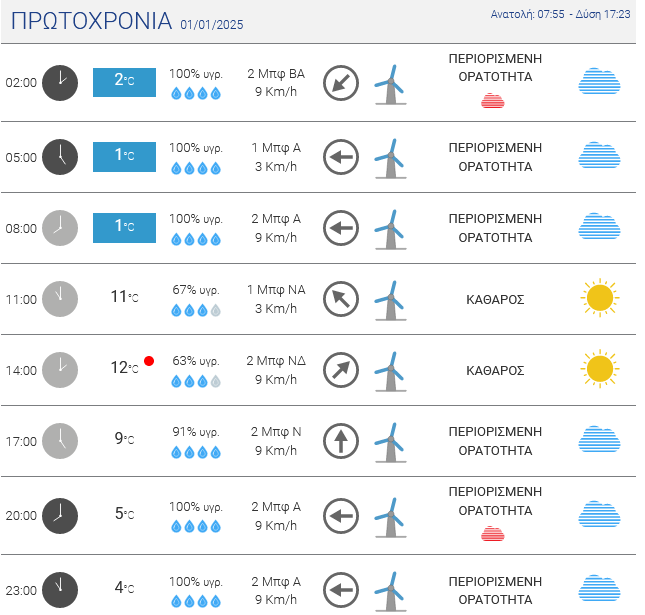Click the humidity droplets at 14:00
This screenshot has width=645, height=615.
tap(195, 381)
